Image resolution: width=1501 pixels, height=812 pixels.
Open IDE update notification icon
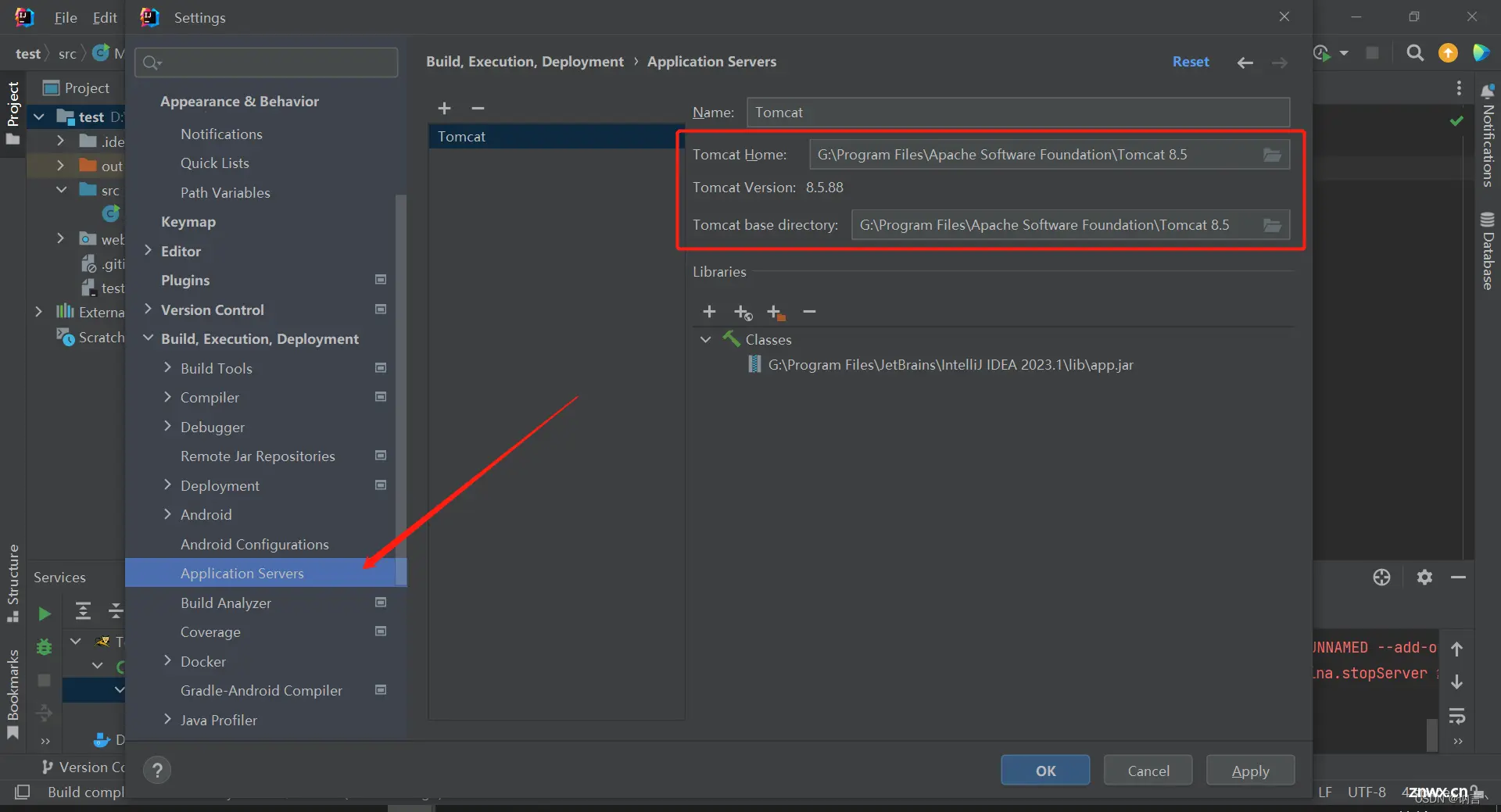point(1448,53)
